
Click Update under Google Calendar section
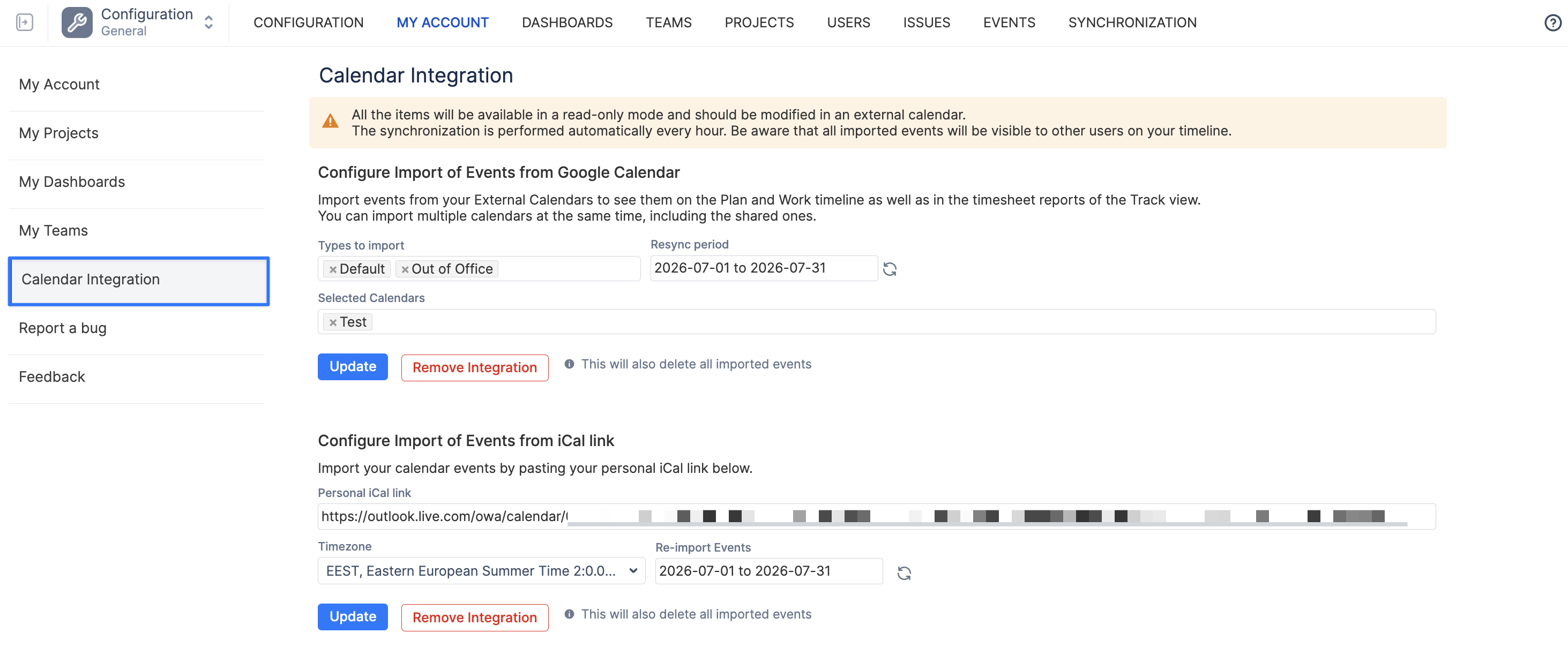click(x=353, y=367)
